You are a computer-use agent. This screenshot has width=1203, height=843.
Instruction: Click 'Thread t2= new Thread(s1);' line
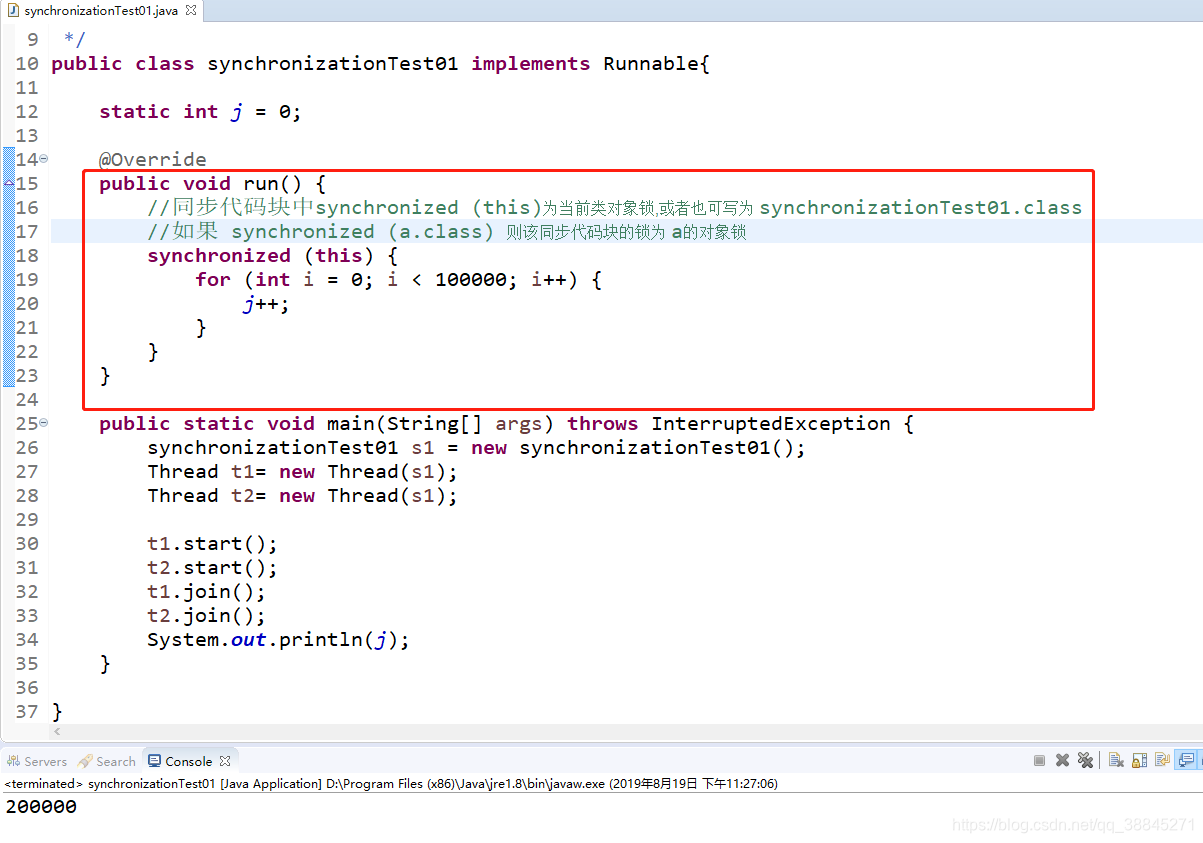(x=302, y=496)
